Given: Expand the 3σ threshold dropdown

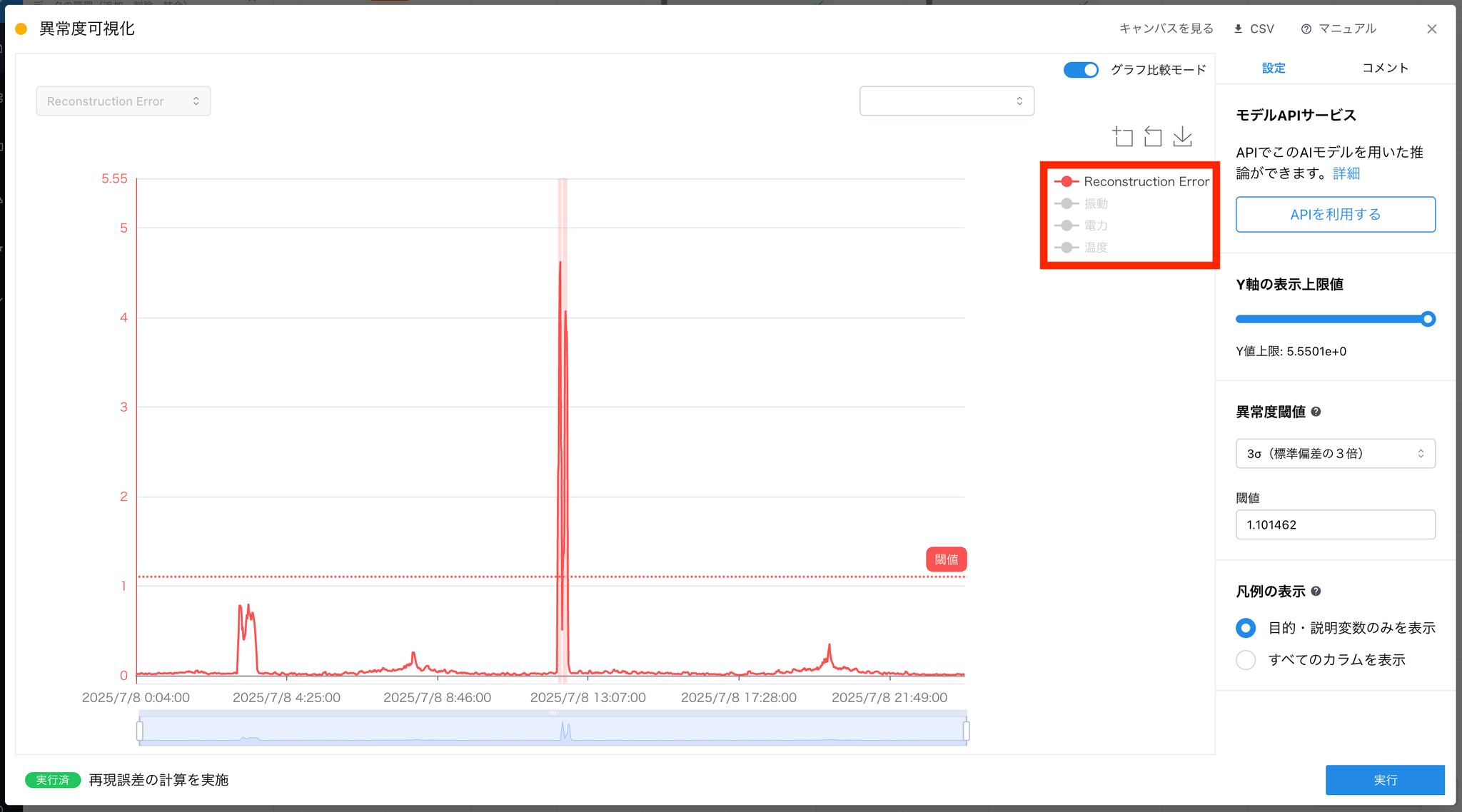Looking at the screenshot, I should (x=1335, y=454).
